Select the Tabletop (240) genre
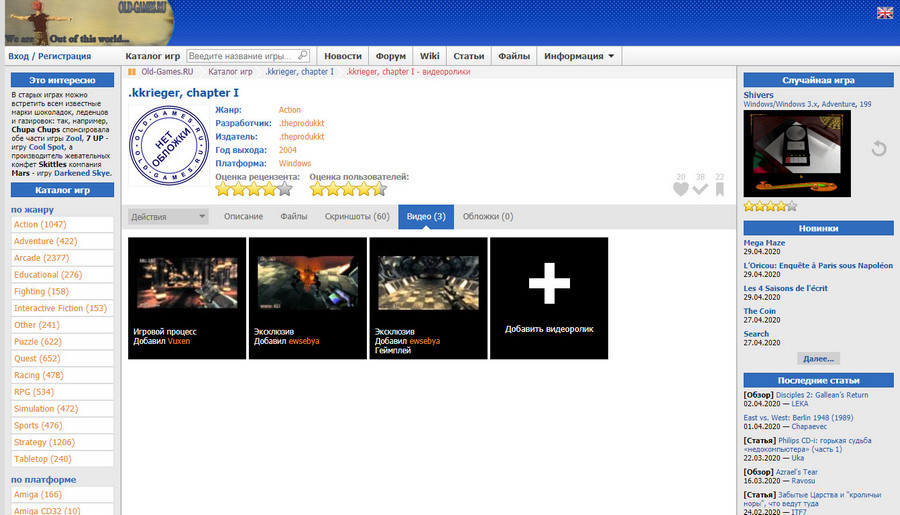The width and height of the screenshot is (900, 515). [x=62, y=459]
